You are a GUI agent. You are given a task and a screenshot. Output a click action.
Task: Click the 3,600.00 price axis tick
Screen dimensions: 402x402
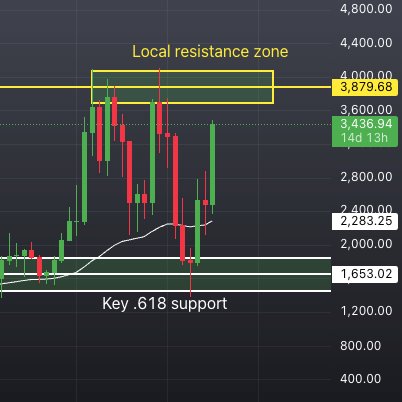pyautogui.click(x=366, y=110)
